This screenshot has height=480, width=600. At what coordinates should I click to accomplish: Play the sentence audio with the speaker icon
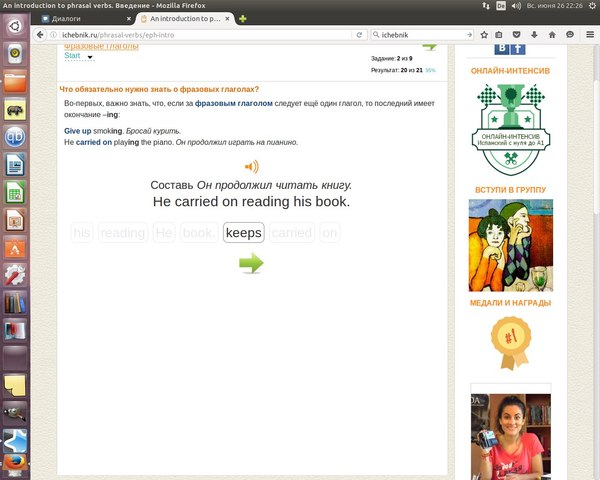pyautogui.click(x=251, y=167)
